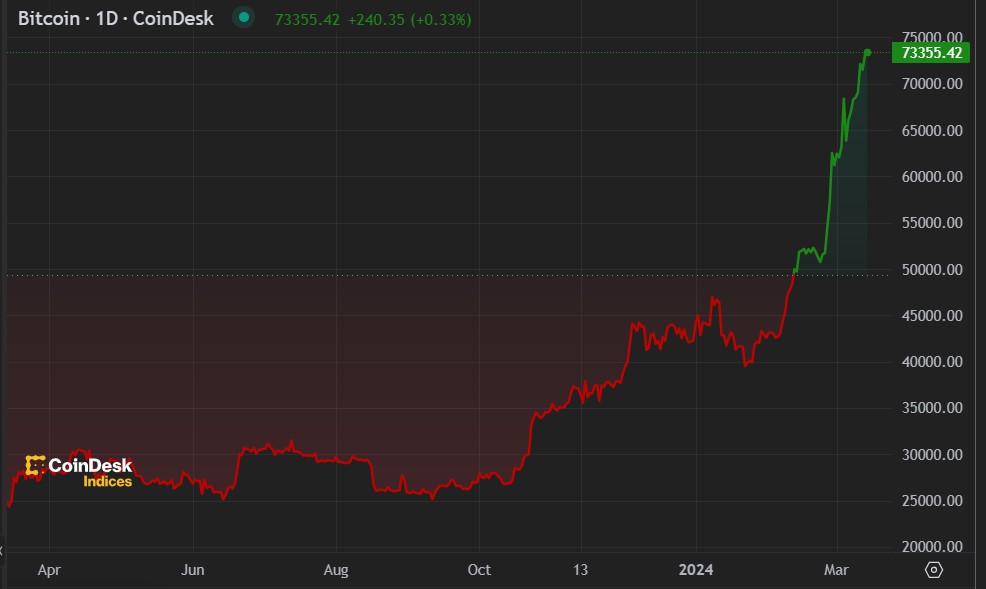The width and height of the screenshot is (986, 589).
Task: Click the CoinDesk Indices logo
Action: point(79,472)
